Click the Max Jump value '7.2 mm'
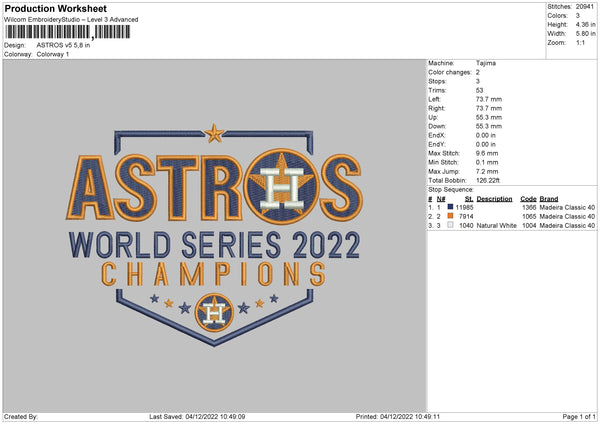Screen dimensions: 600x424 (487, 171)
